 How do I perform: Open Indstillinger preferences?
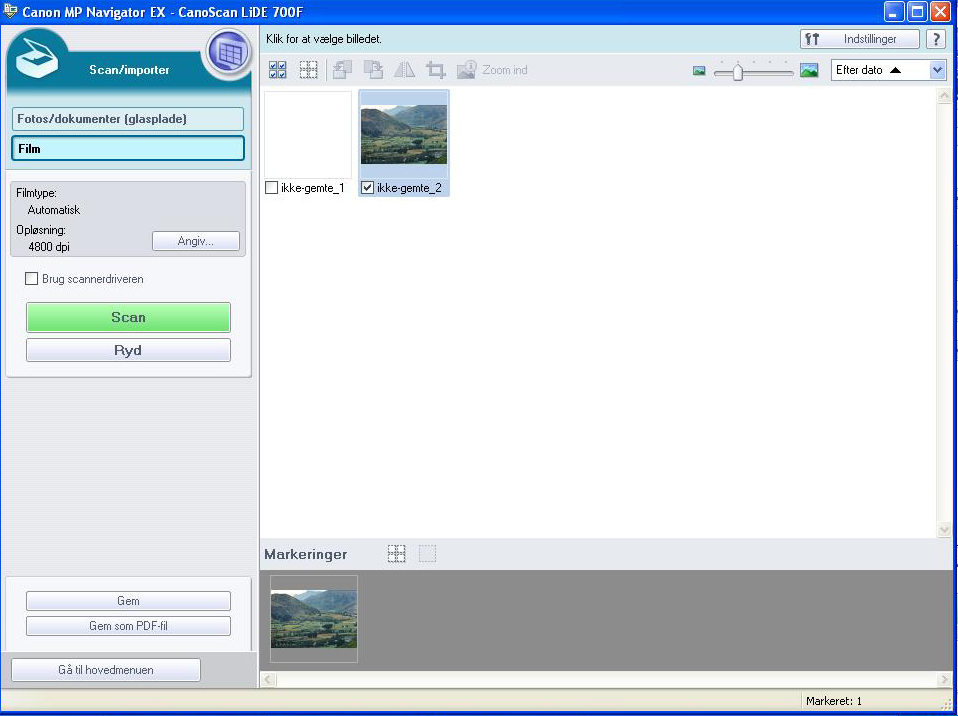pos(860,39)
